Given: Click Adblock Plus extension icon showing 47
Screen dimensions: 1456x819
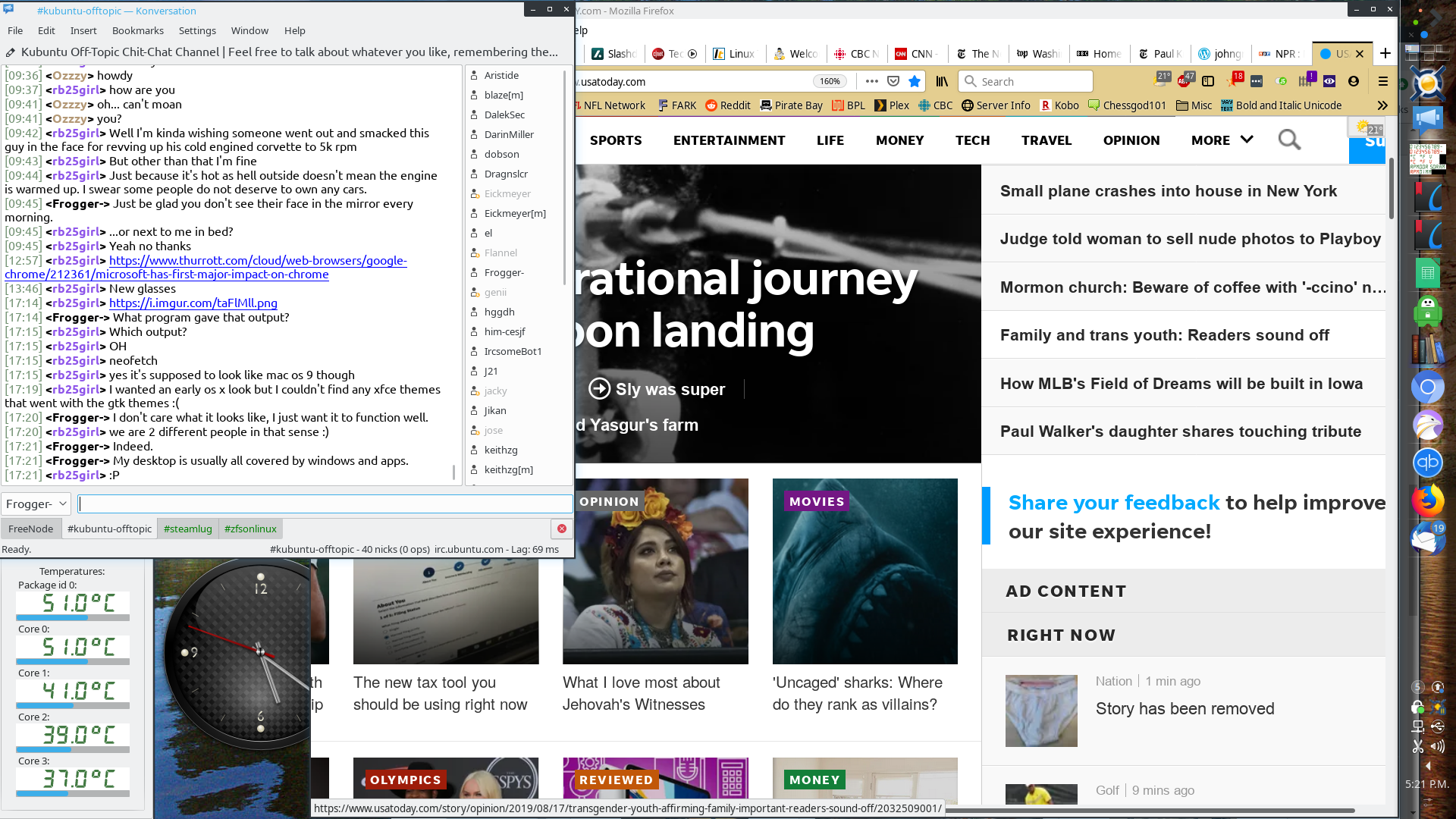Looking at the screenshot, I should click(1185, 81).
